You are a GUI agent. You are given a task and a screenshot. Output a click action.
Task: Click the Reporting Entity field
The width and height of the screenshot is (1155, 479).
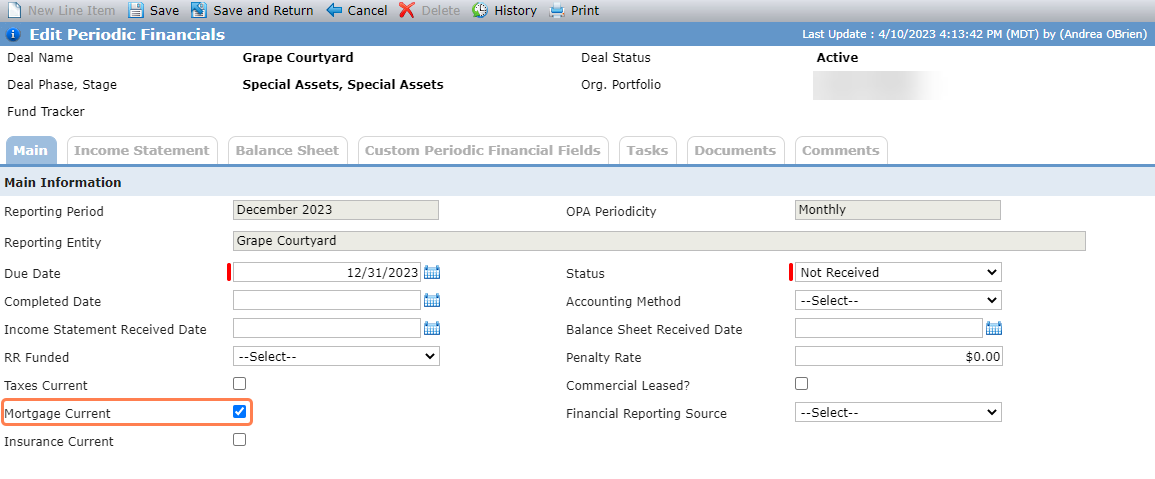click(659, 241)
